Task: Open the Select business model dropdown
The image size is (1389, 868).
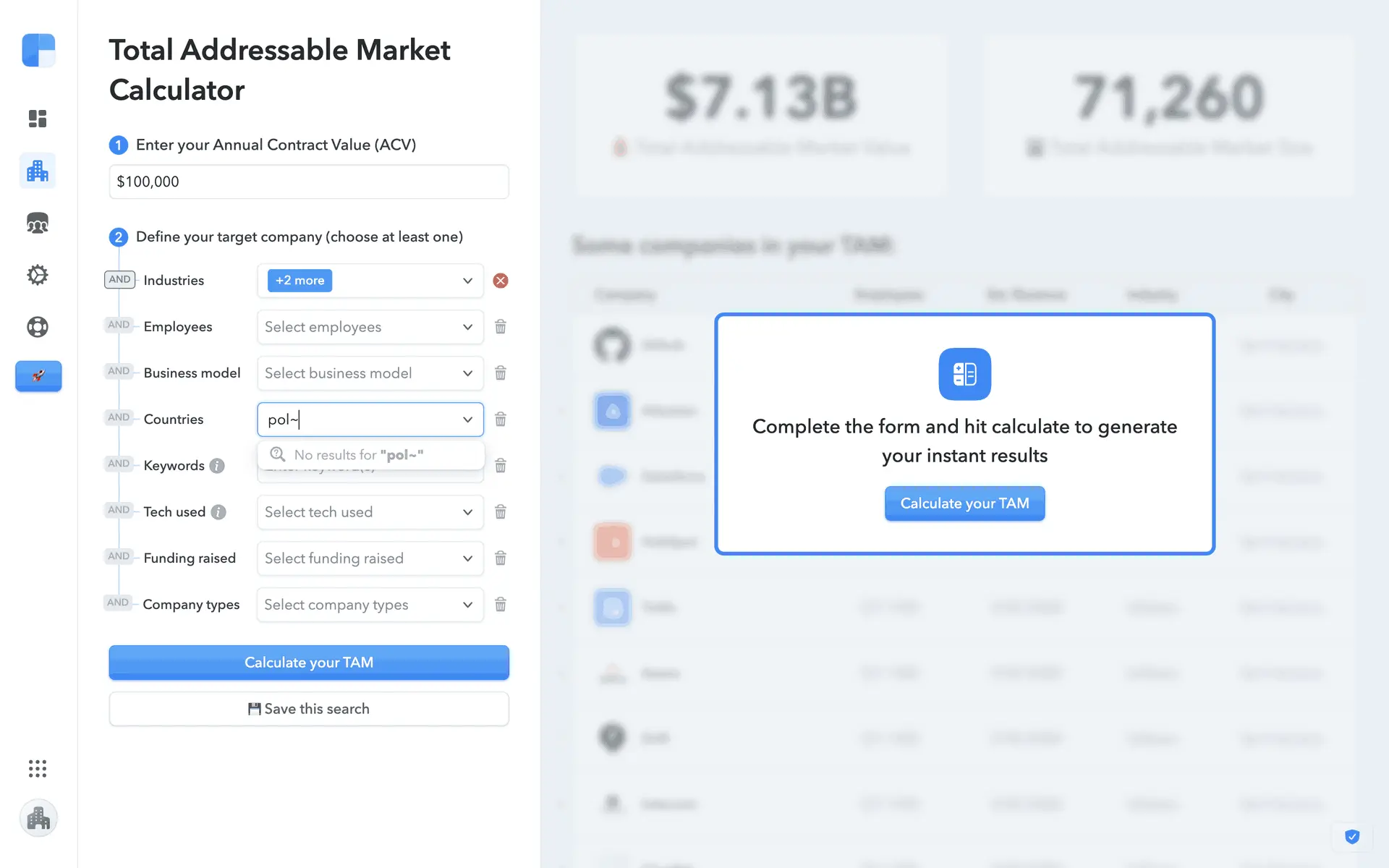Action: pyautogui.click(x=370, y=373)
